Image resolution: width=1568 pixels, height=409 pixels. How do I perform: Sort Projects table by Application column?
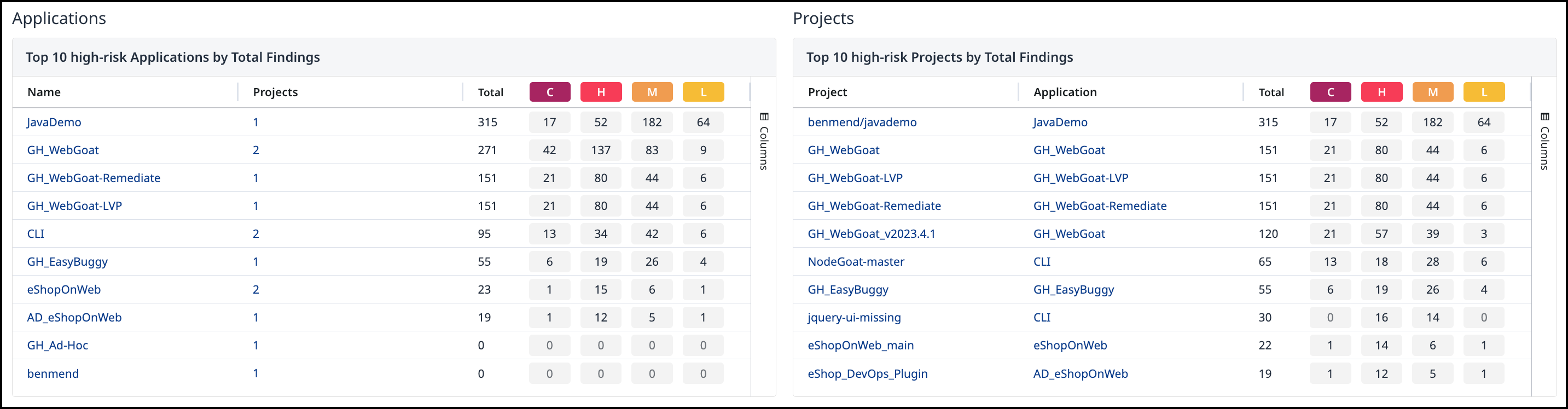coord(1065,92)
